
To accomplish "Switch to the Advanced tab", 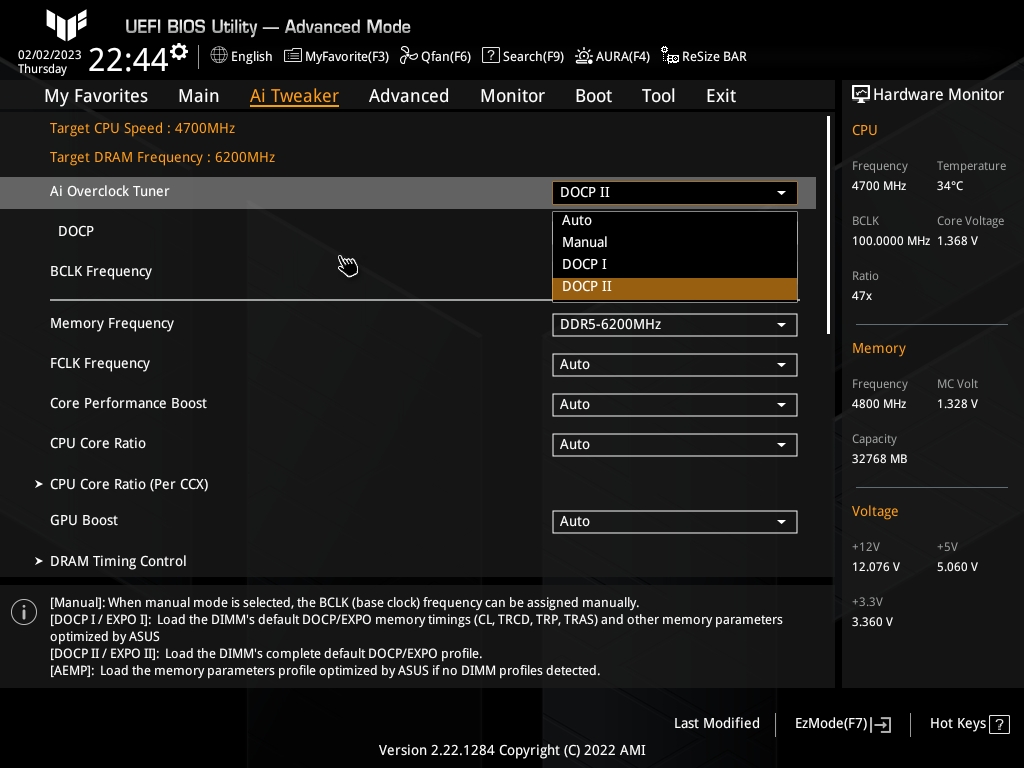I will click(x=409, y=96).
